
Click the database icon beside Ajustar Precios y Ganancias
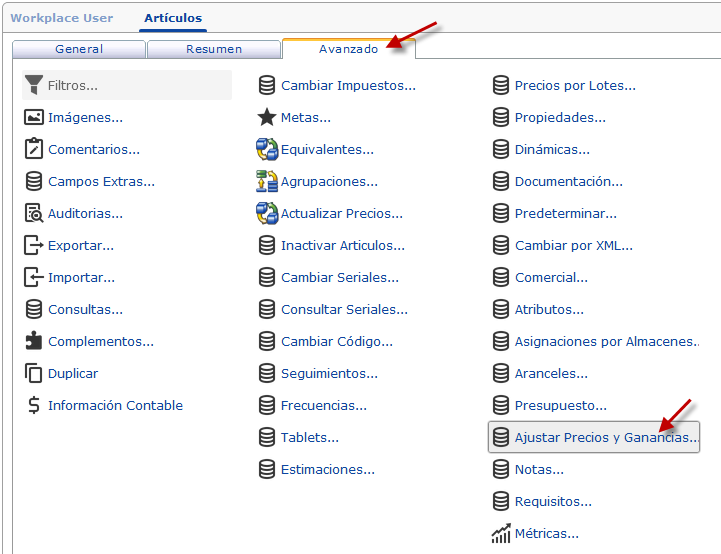tap(501, 437)
